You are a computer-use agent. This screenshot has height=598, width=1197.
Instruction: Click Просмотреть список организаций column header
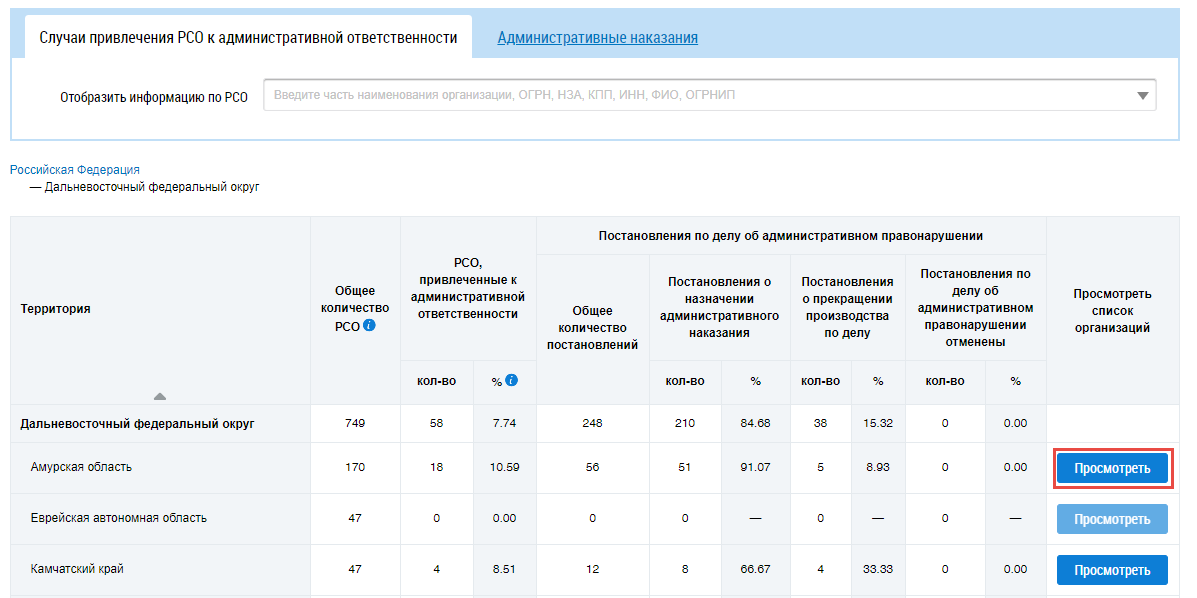(x=1112, y=310)
